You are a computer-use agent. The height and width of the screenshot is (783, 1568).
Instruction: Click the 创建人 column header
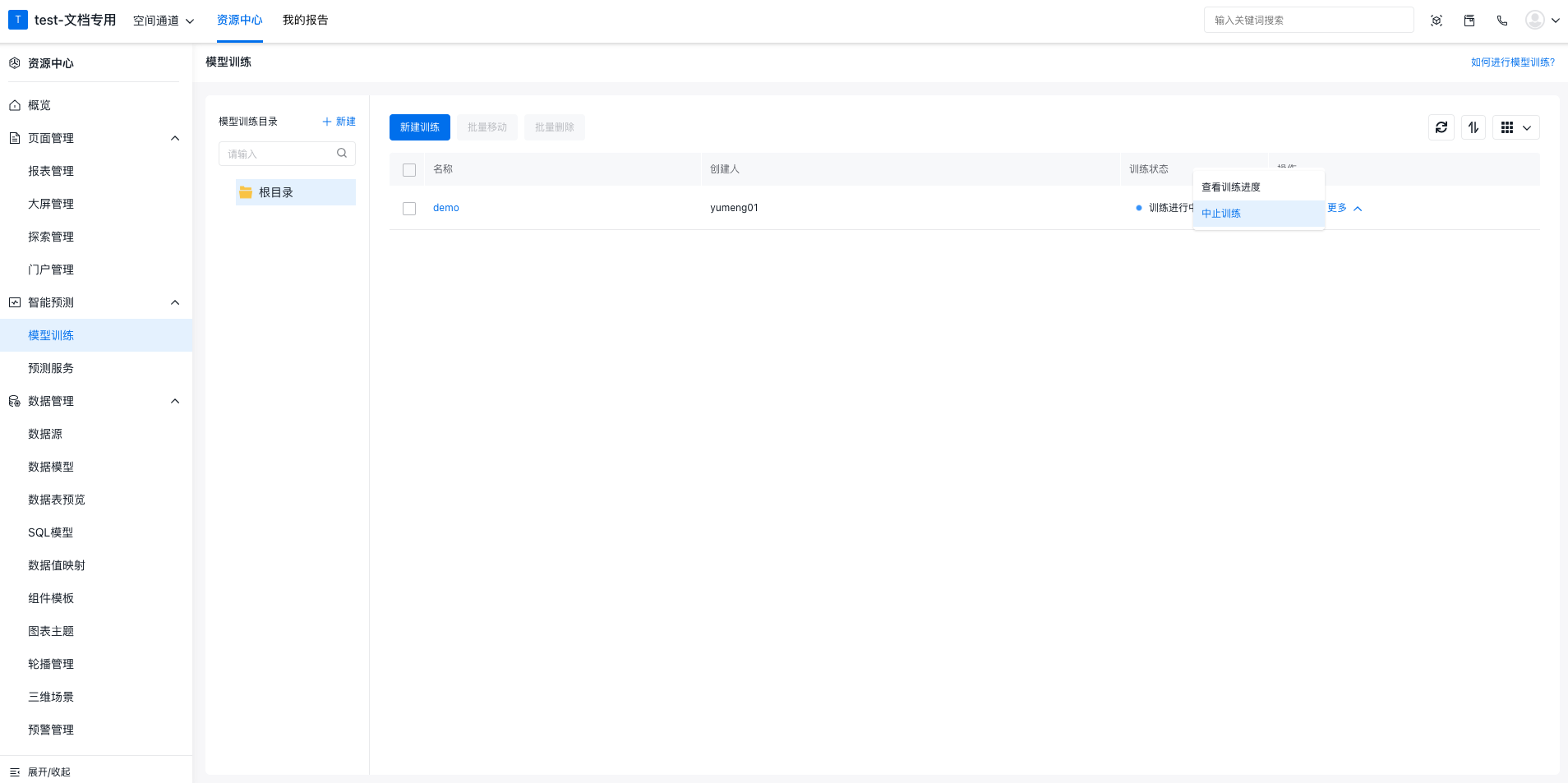point(725,169)
